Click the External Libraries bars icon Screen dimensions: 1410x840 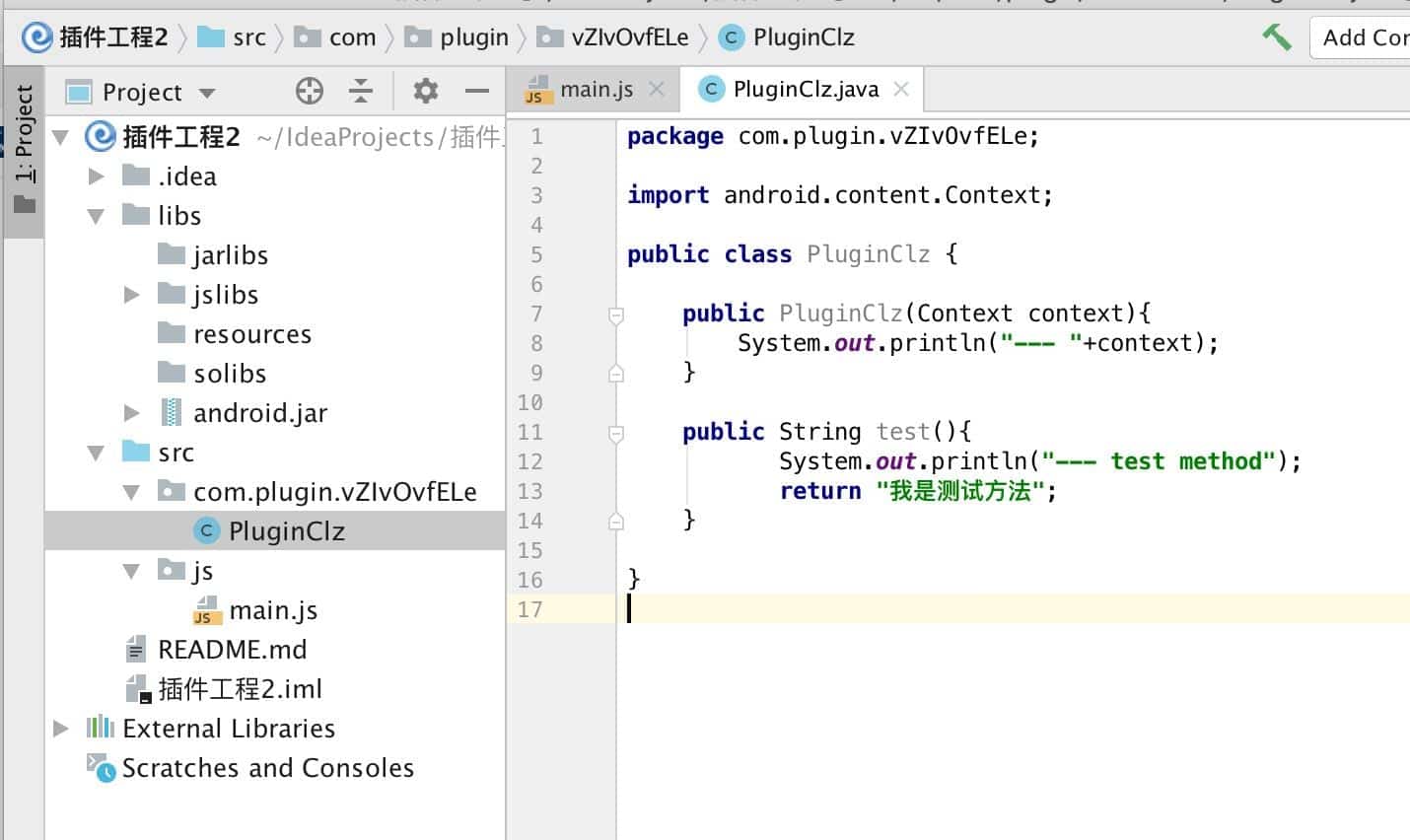tap(101, 729)
